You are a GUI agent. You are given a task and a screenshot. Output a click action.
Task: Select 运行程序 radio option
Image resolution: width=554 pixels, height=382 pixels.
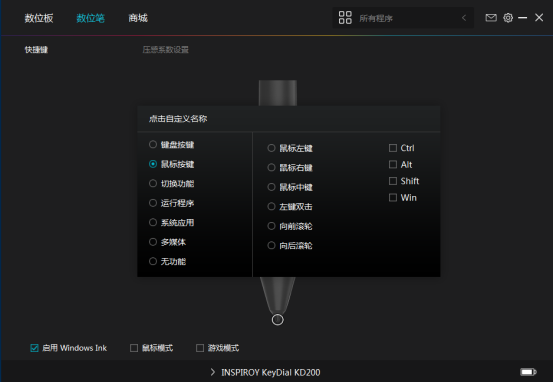click(153, 203)
